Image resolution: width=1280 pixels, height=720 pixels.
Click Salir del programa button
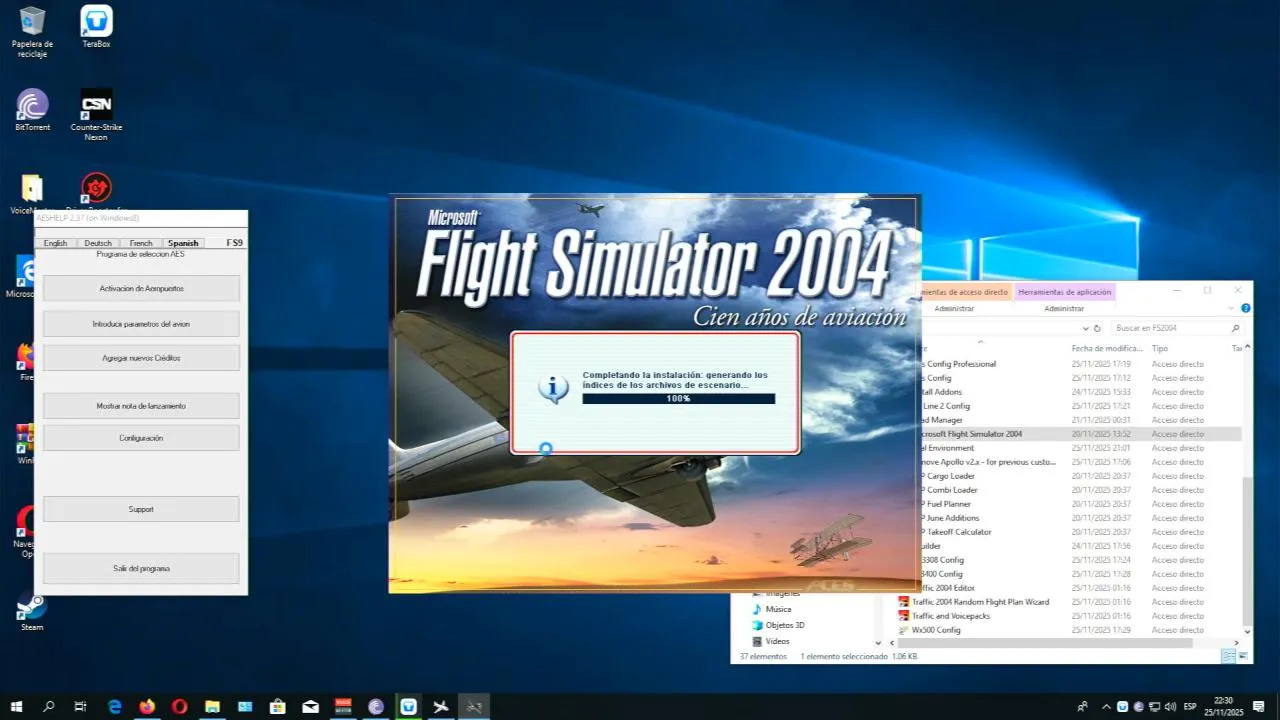tap(141, 568)
